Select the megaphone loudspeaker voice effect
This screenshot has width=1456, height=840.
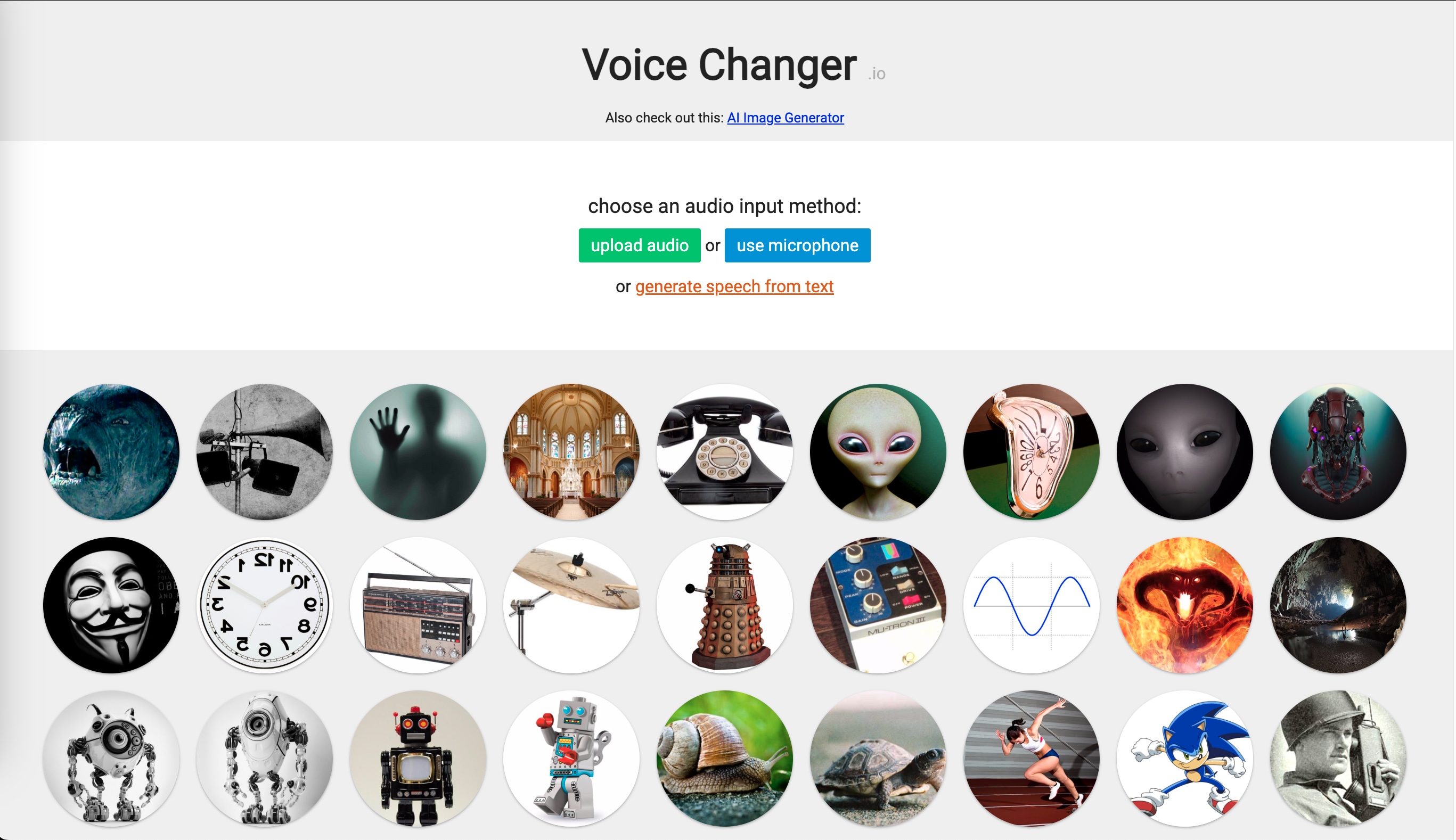tap(265, 452)
